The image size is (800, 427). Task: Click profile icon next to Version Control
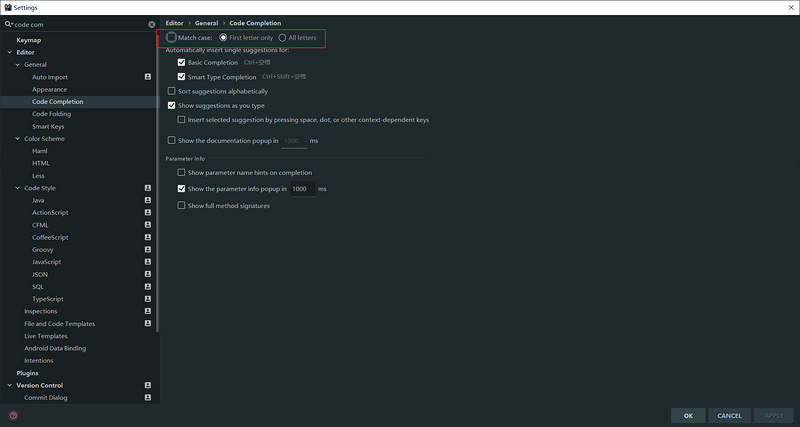point(148,385)
